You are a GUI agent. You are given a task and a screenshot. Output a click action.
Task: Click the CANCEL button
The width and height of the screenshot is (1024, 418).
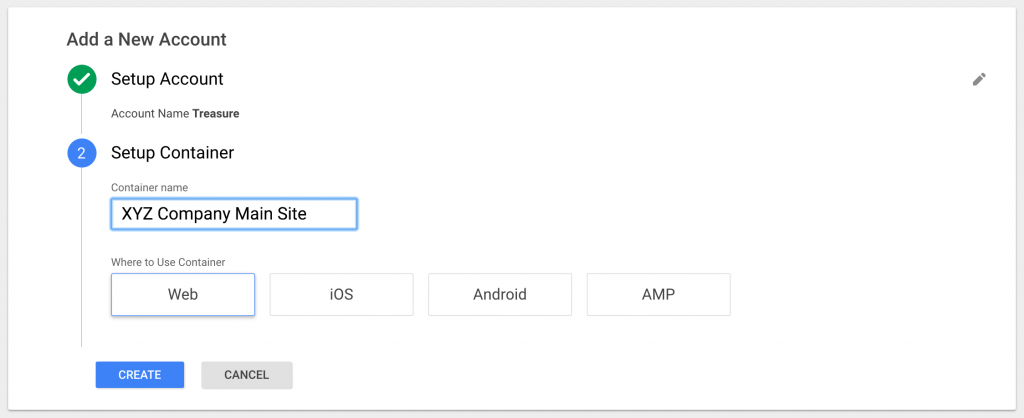point(247,375)
